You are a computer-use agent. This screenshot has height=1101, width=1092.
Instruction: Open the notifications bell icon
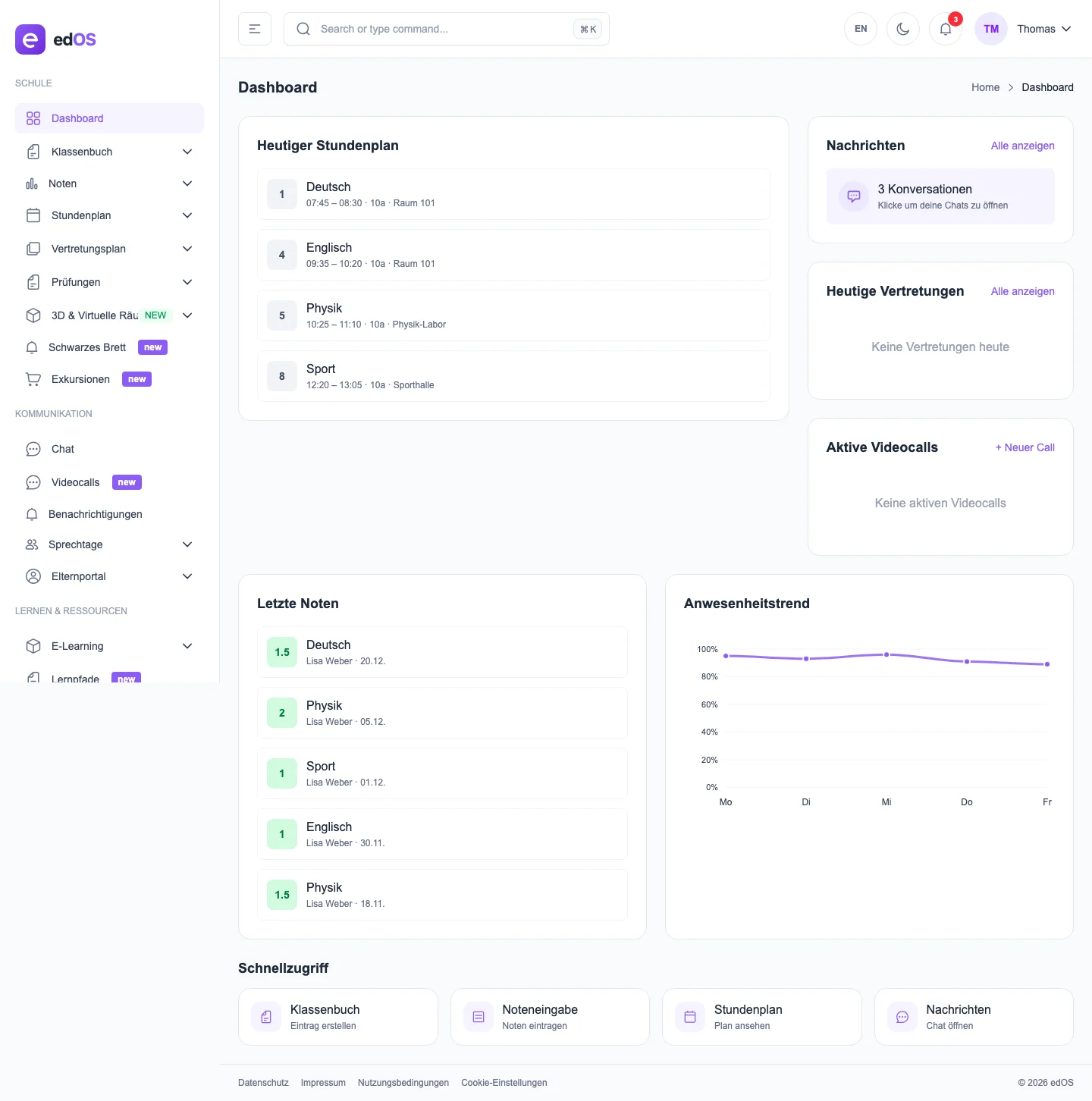945,29
